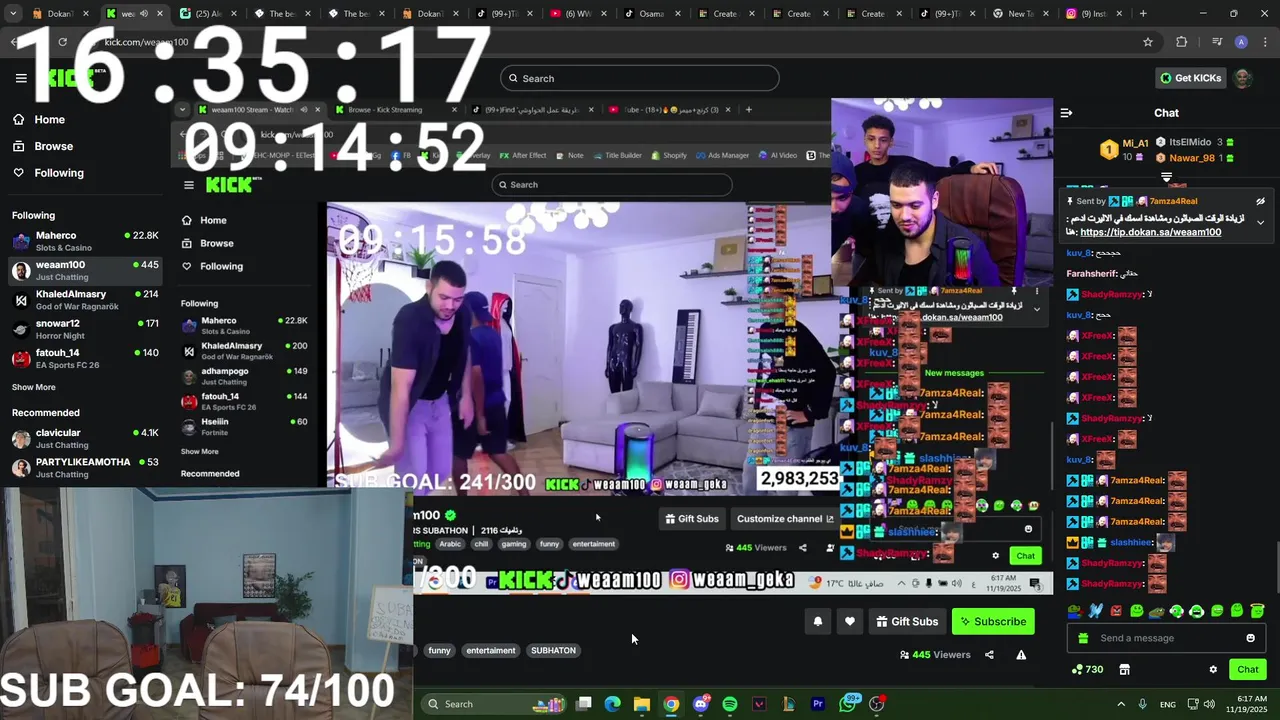Open weaam100 channel in Following list
1280x720 pixels.
pos(85,270)
